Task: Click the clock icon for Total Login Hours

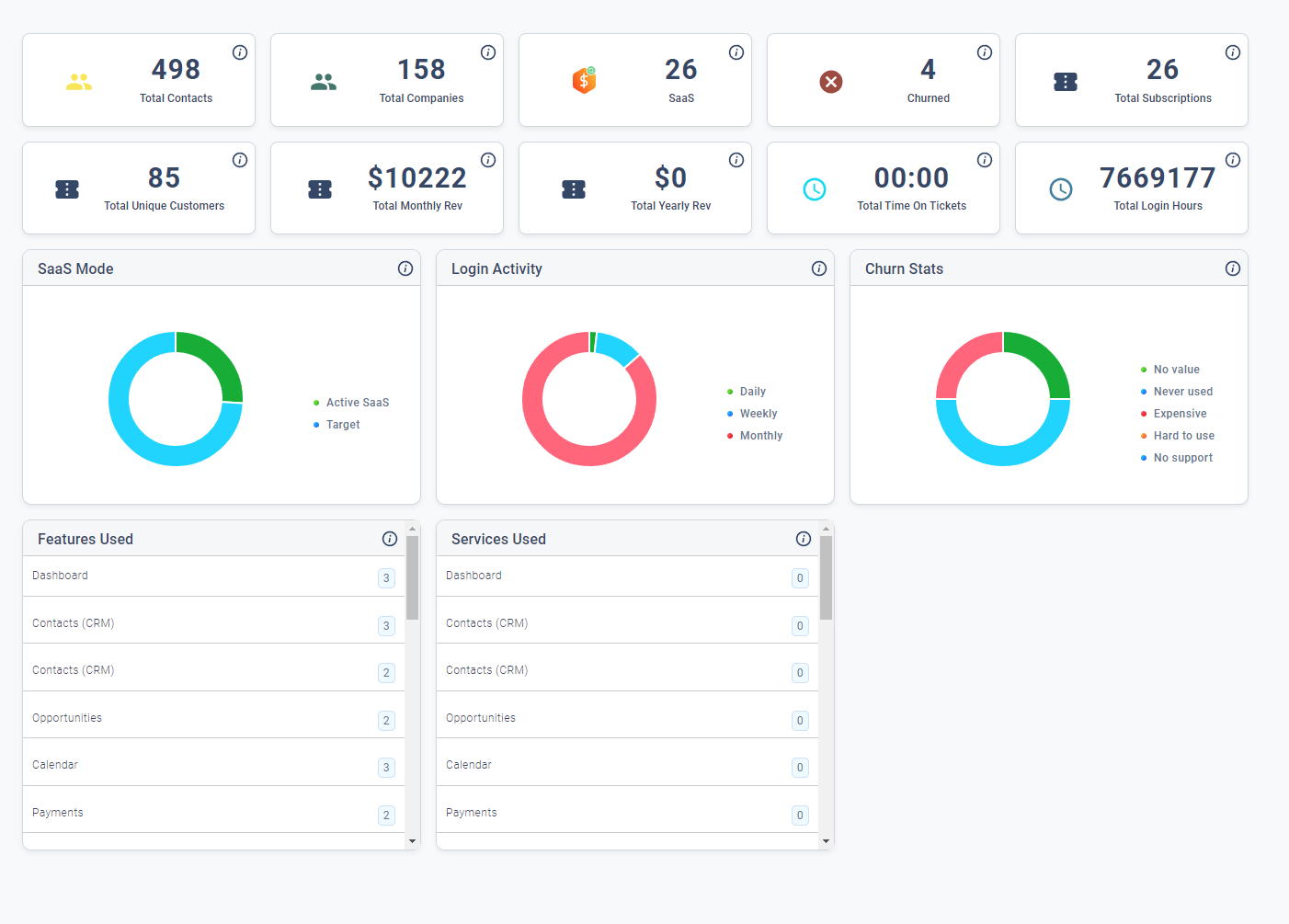Action: point(1061,189)
